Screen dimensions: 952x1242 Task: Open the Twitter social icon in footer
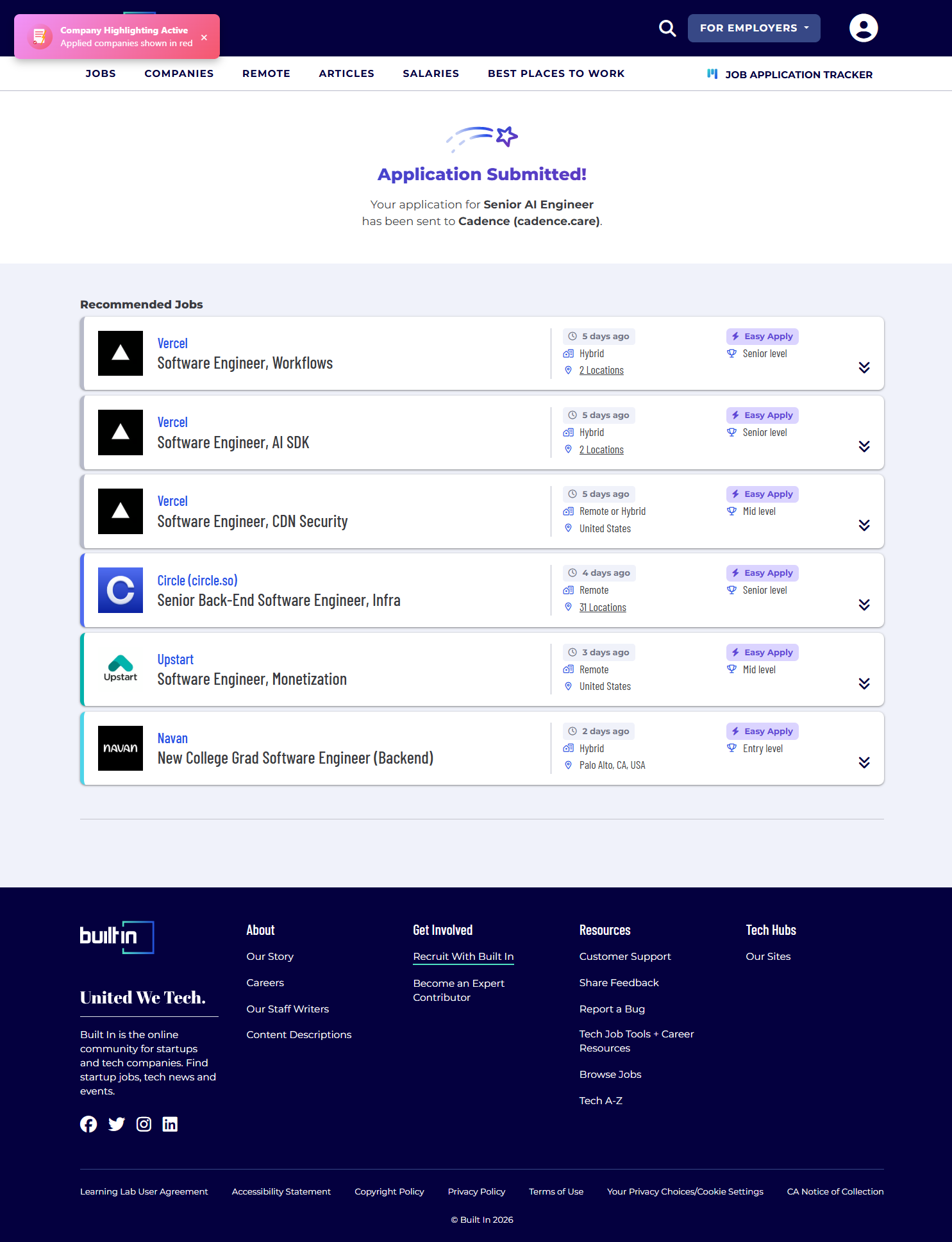pos(117,1124)
